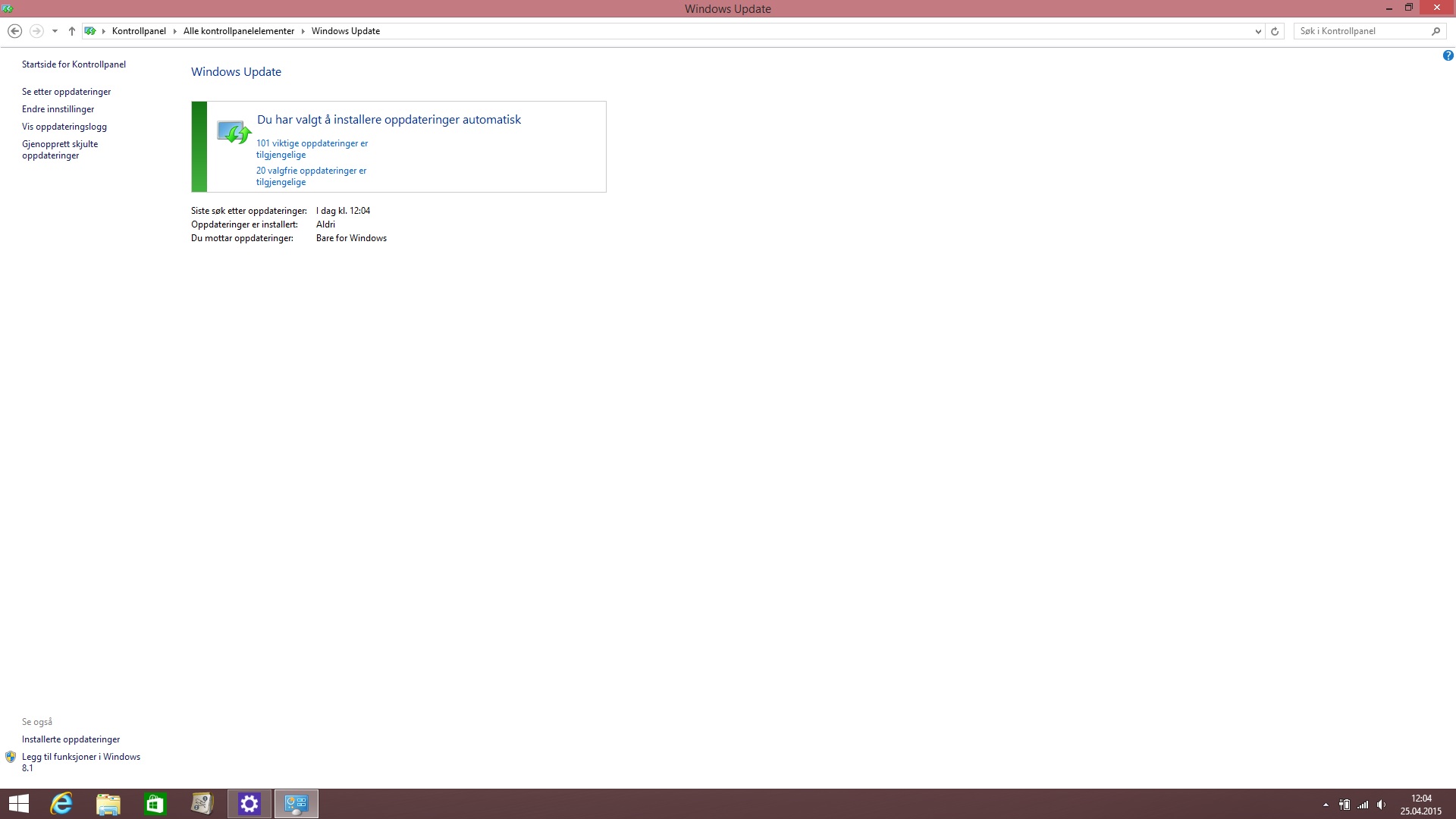Restore down the Windows Update window
This screenshot has height=819, width=1456.
click(1409, 8)
